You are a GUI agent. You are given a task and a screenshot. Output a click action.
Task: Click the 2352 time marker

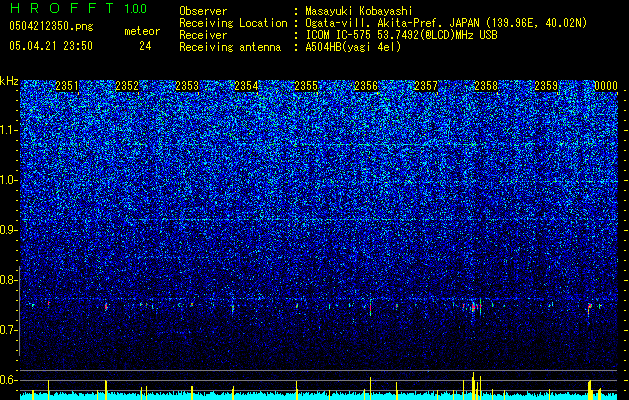coord(127,86)
